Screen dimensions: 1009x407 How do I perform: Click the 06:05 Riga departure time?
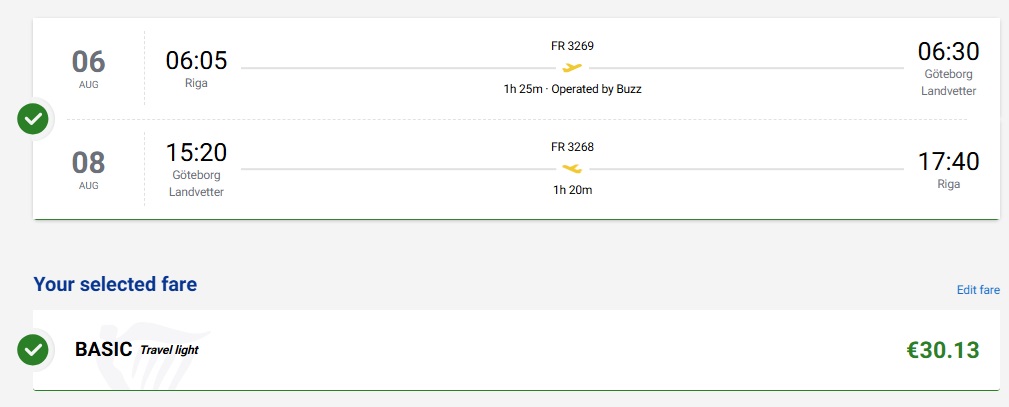(x=196, y=60)
